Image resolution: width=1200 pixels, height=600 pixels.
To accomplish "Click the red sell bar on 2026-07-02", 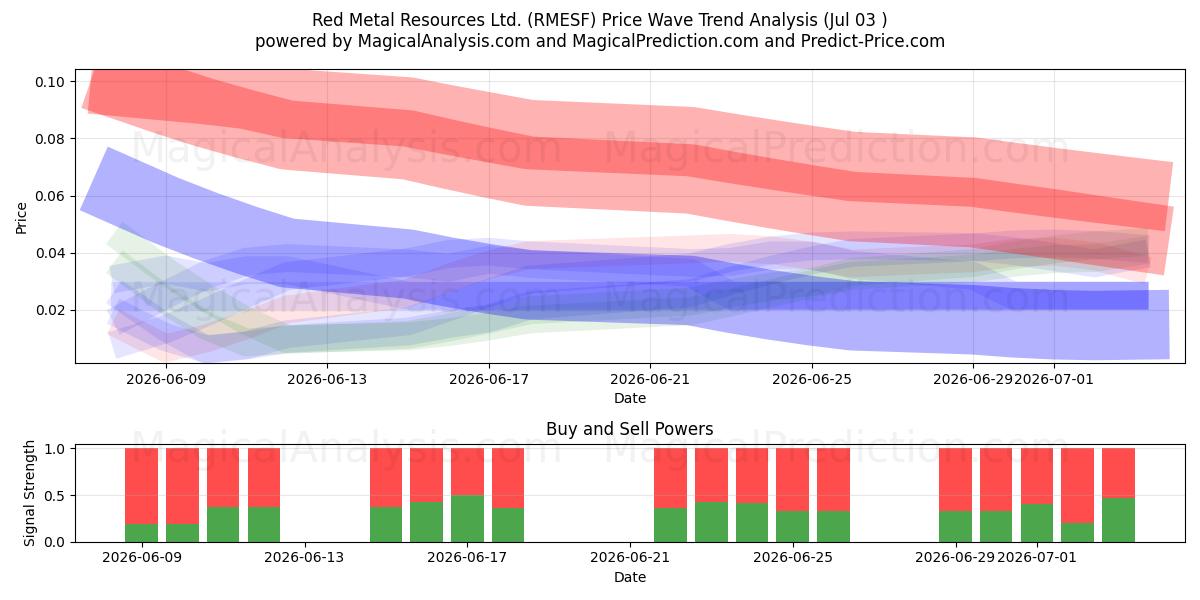I will (1077, 486).
